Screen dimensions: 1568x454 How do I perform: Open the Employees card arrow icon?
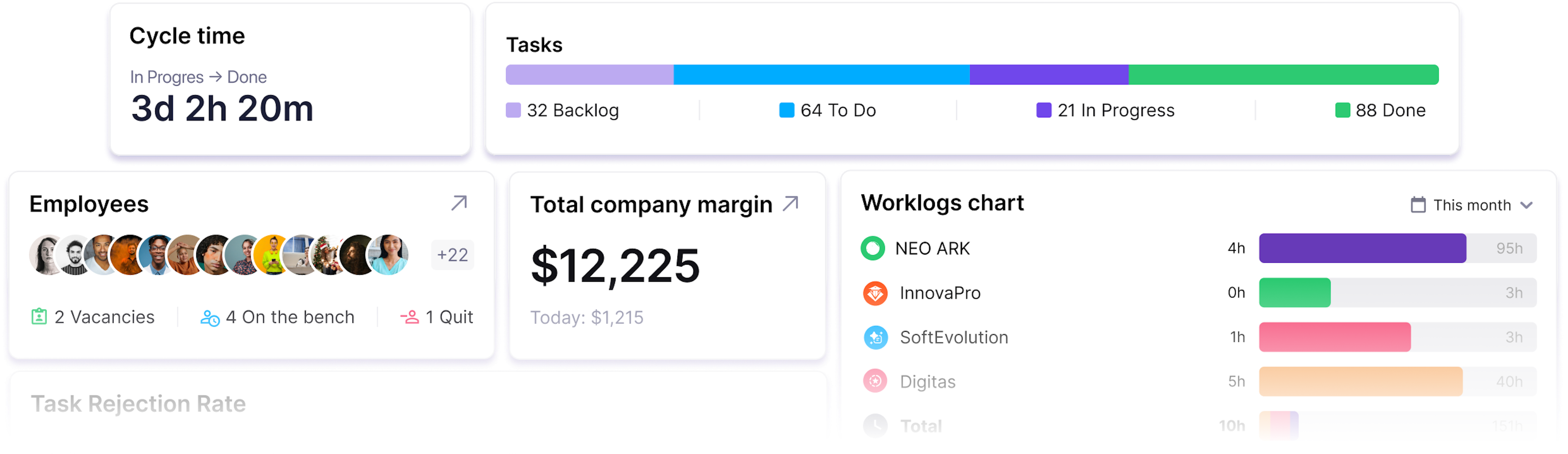pyautogui.click(x=459, y=203)
